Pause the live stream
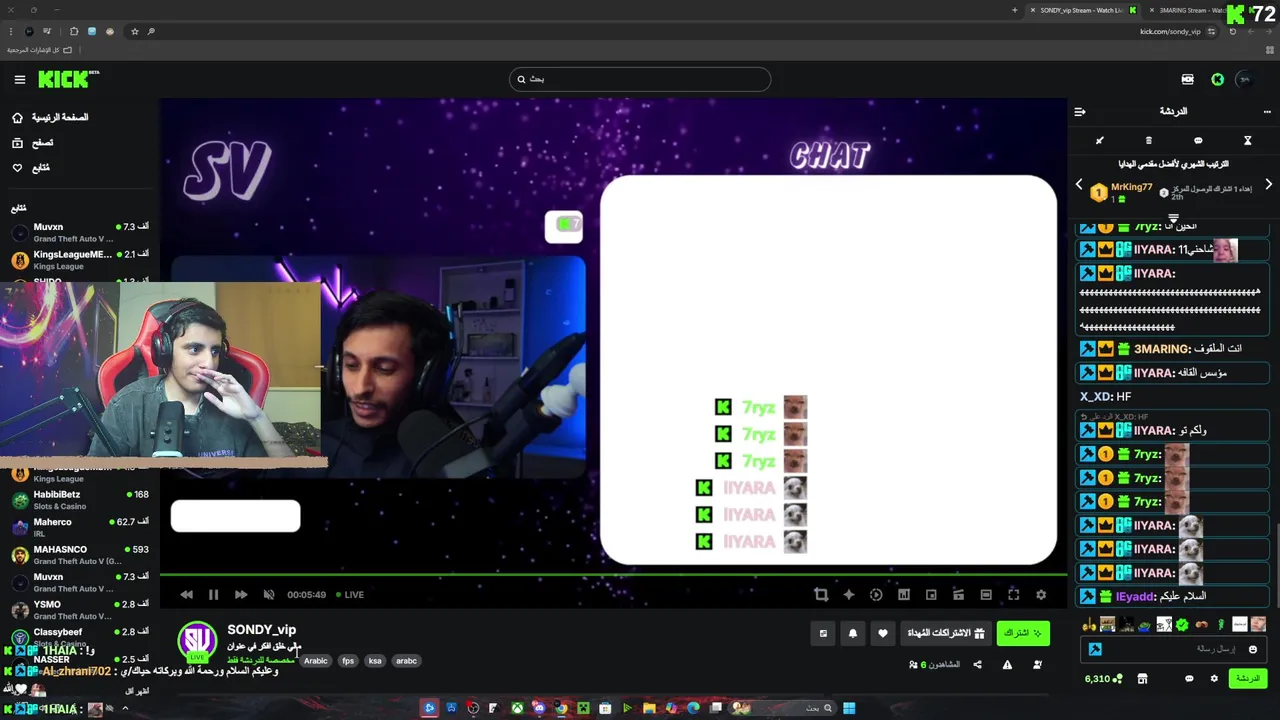 pos(213,594)
